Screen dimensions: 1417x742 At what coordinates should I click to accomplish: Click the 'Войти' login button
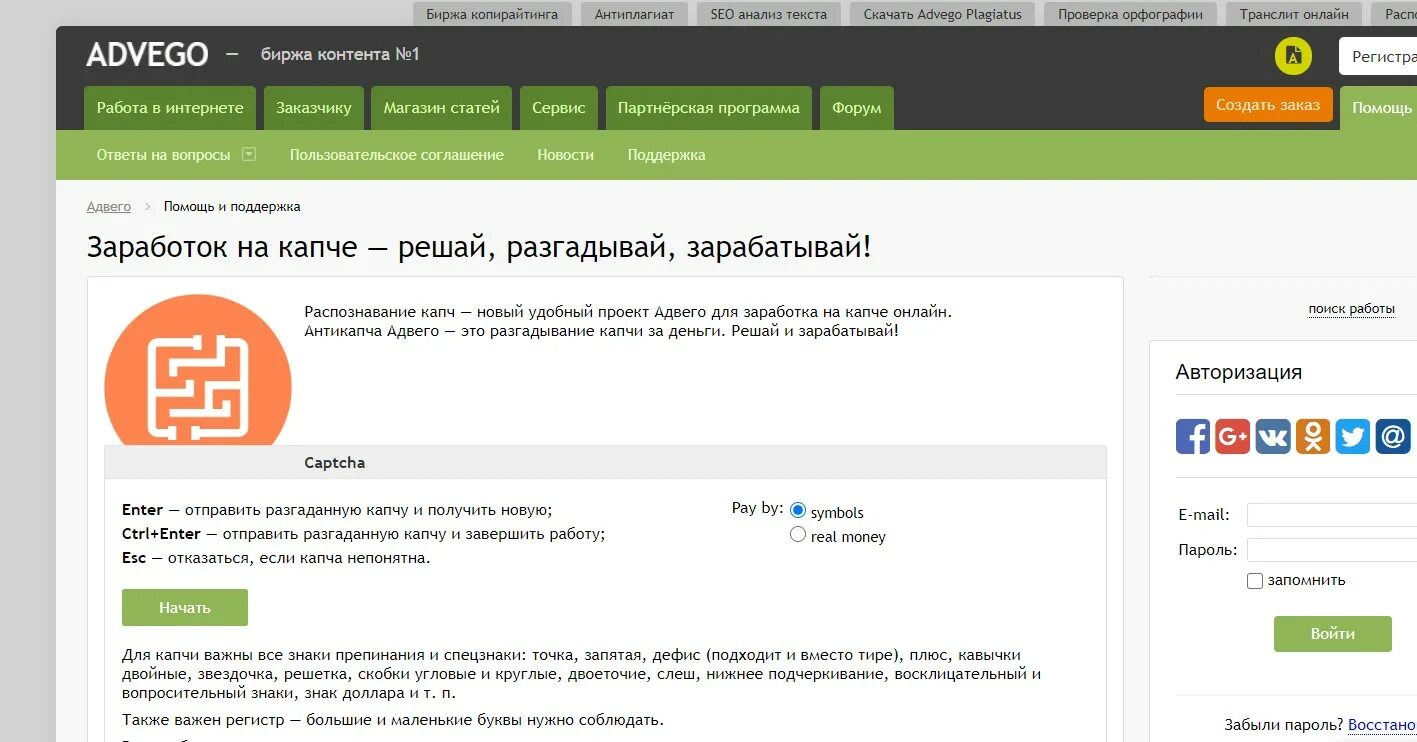[x=1333, y=634]
